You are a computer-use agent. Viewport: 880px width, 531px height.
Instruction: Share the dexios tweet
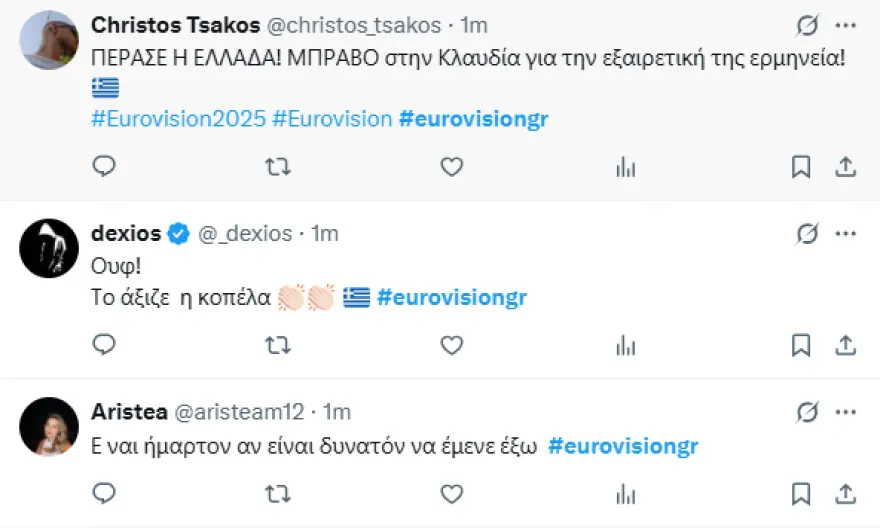845,345
